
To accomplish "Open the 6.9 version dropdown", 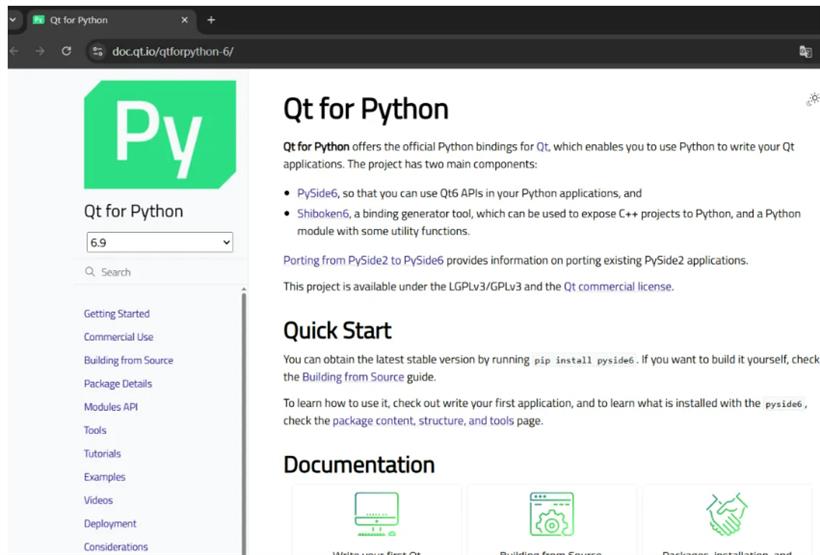I will click(x=160, y=242).
